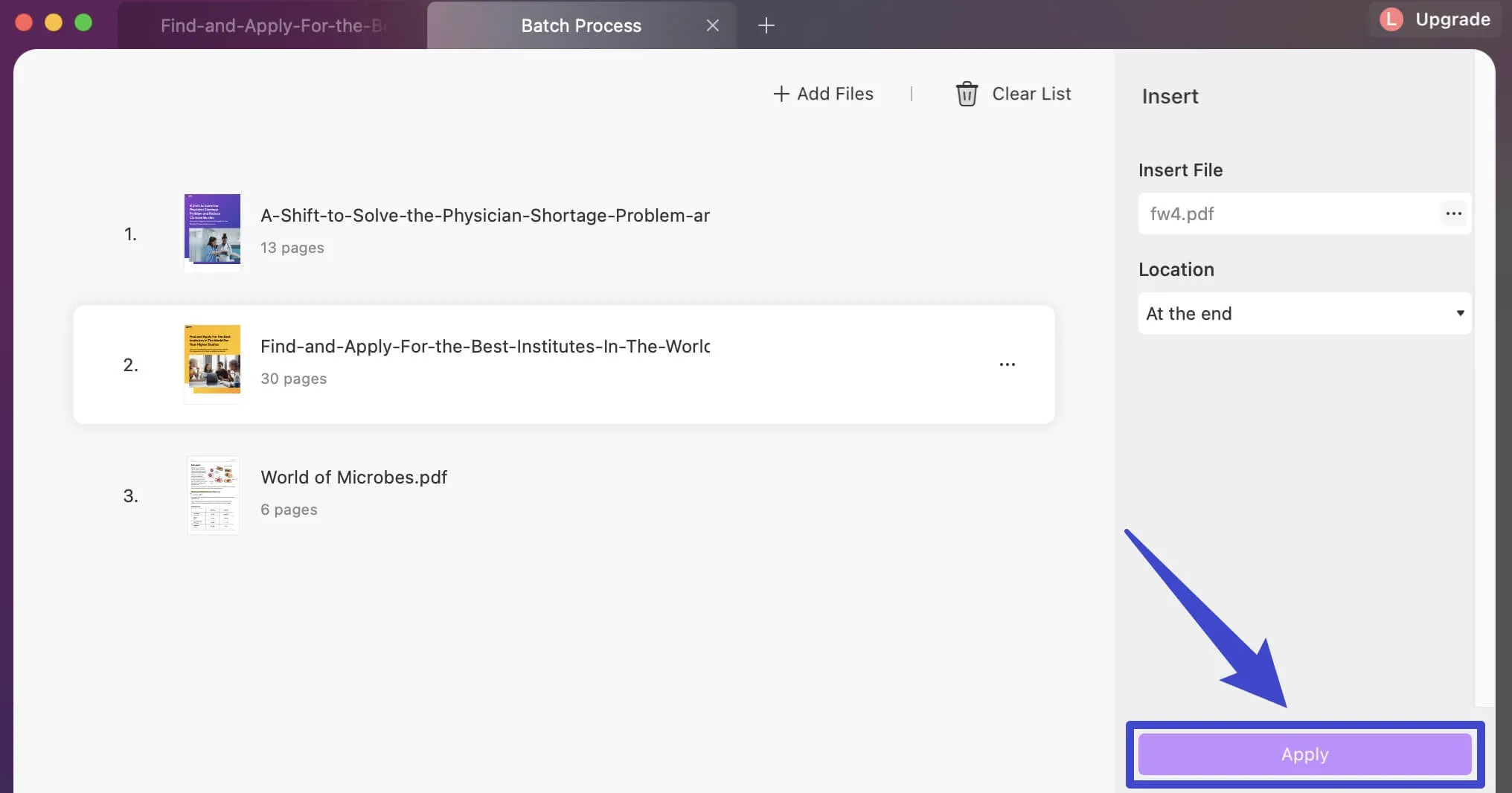The image size is (1512, 793).
Task: Click the Add Files label
Action: pyautogui.click(x=835, y=94)
